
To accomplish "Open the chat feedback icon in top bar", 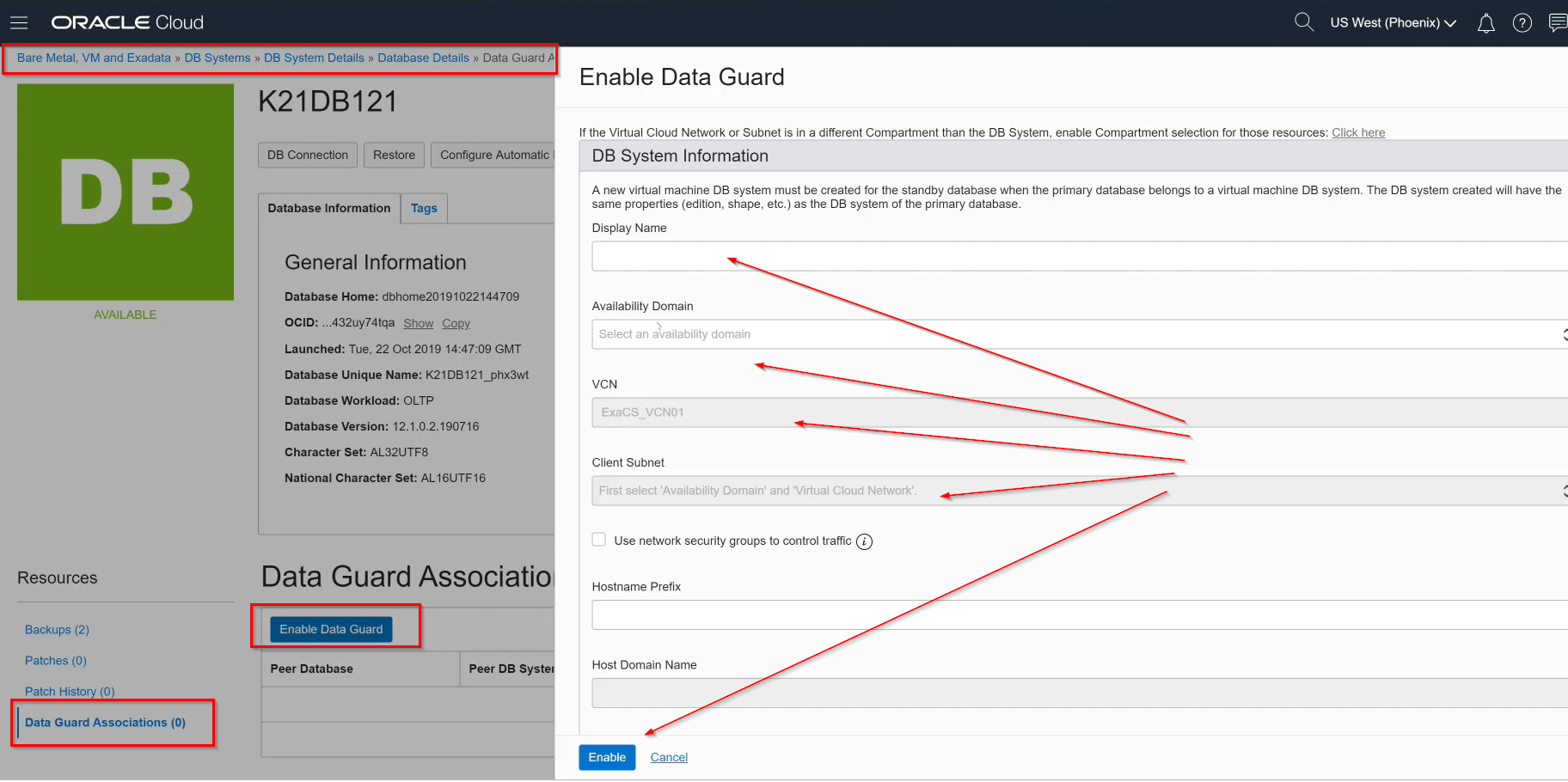I will click(1558, 23).
